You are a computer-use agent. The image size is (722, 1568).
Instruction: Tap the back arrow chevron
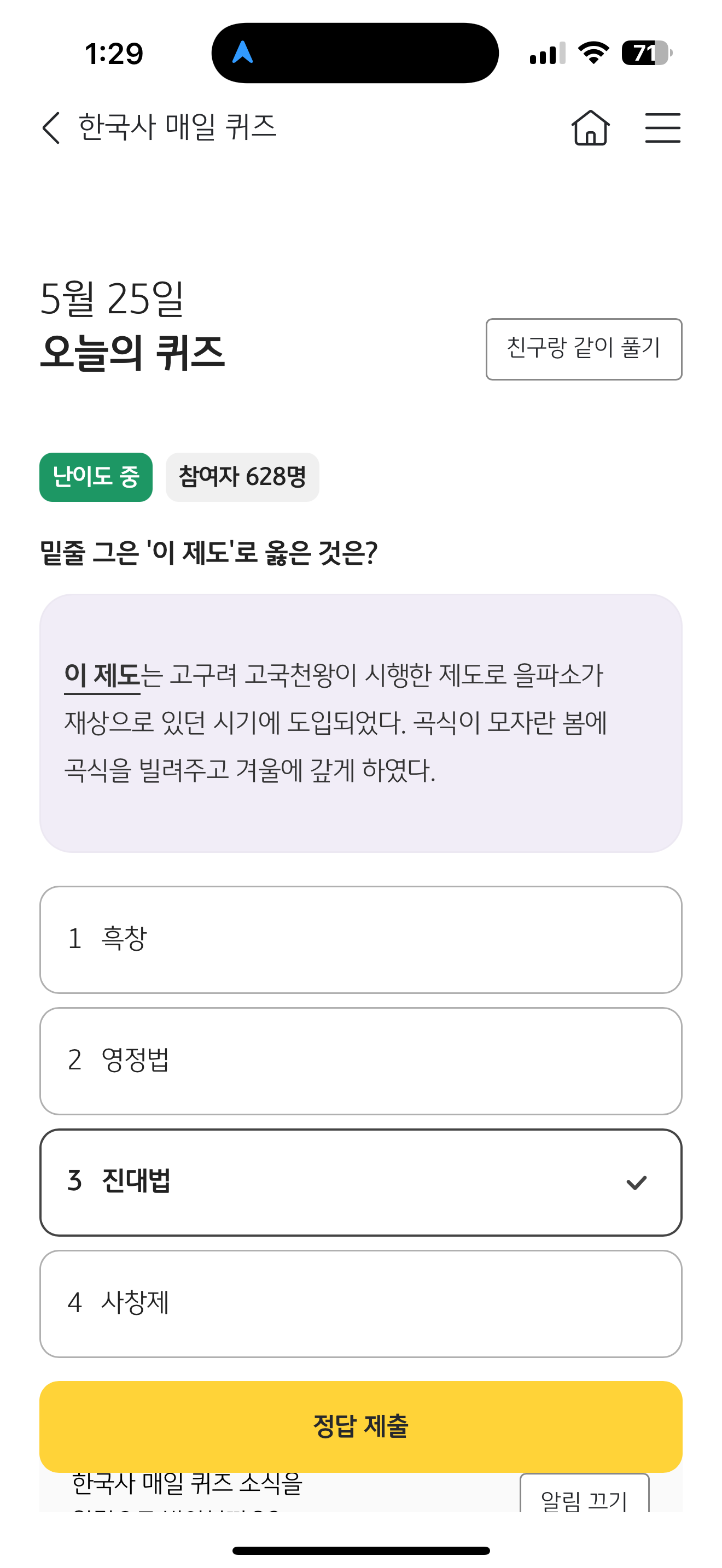click(52, 128)
